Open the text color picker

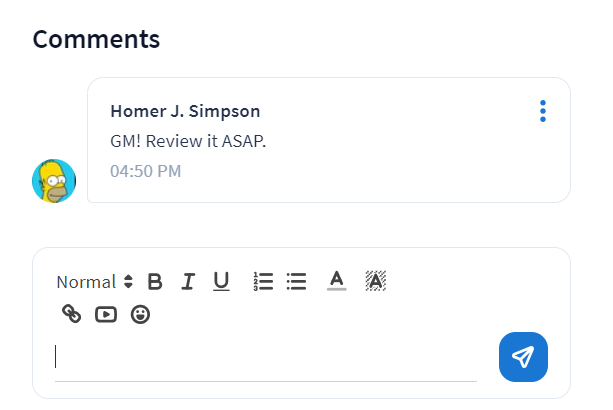(x=337, y=282)
